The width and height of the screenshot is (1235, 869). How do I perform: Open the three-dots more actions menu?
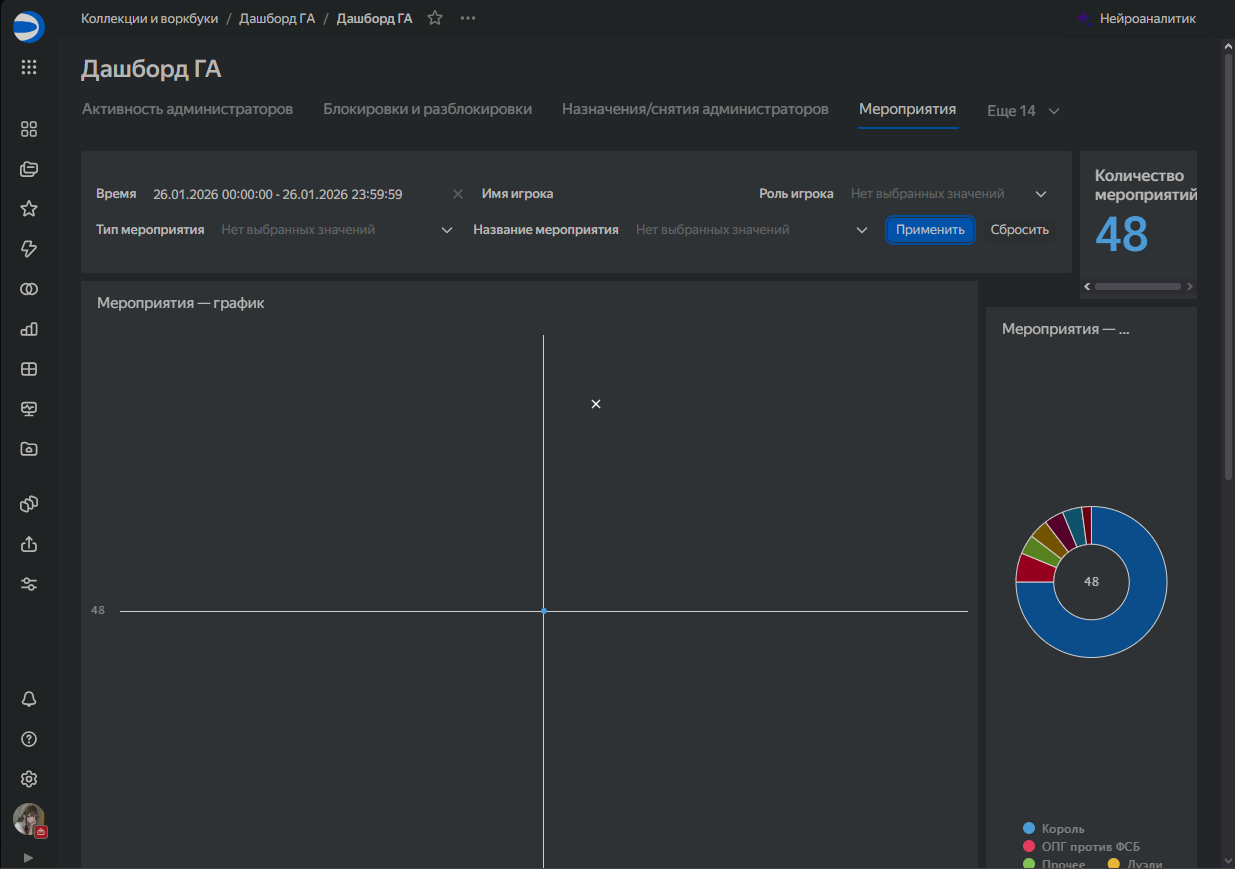467,18
